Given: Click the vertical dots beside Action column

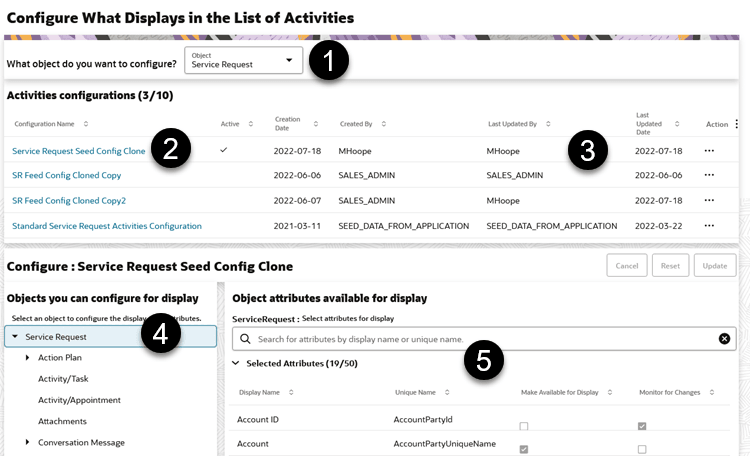Looking at the screenshot, I should coord(737,124).
